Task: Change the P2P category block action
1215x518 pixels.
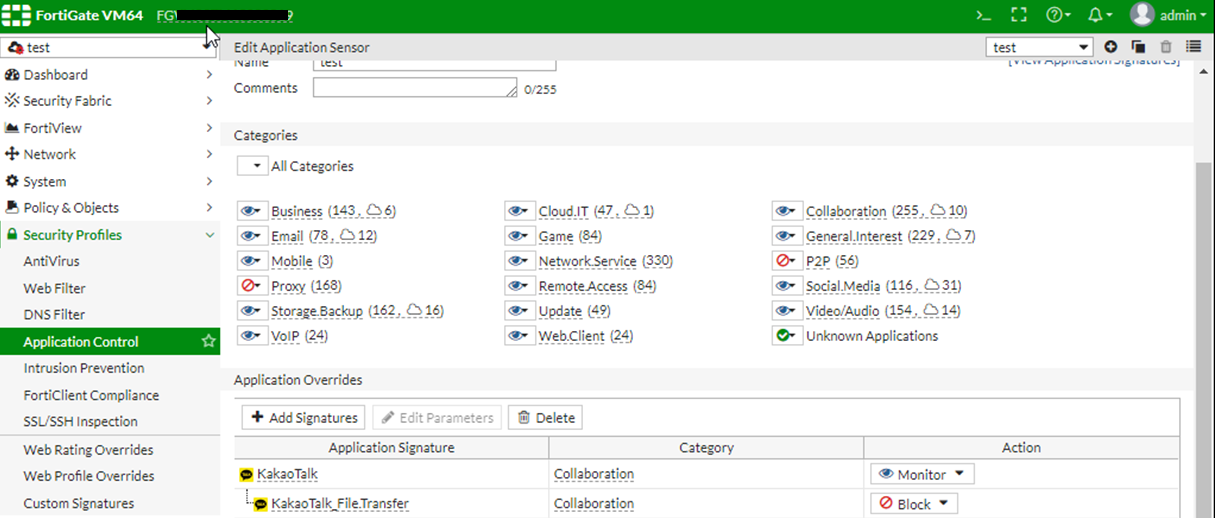Action: tap(787, 261)
